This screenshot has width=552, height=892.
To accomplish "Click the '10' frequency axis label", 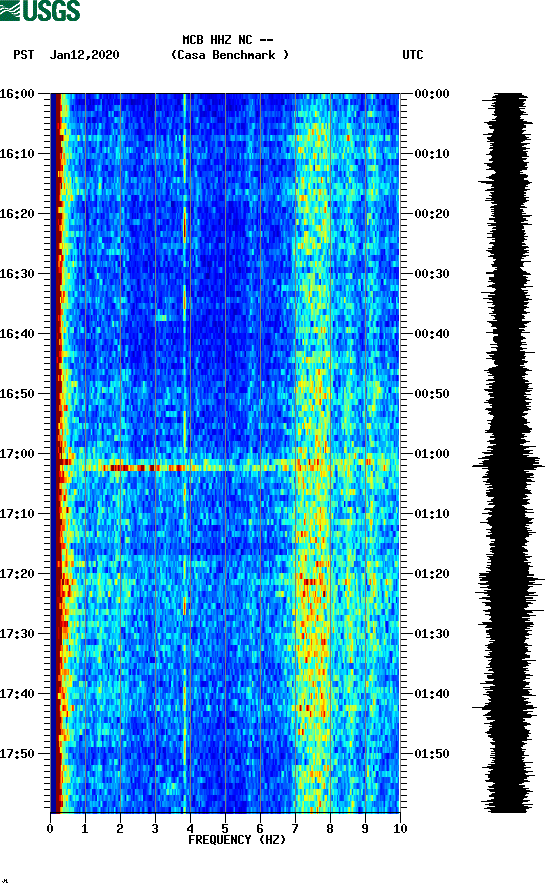I will (400, 828).
